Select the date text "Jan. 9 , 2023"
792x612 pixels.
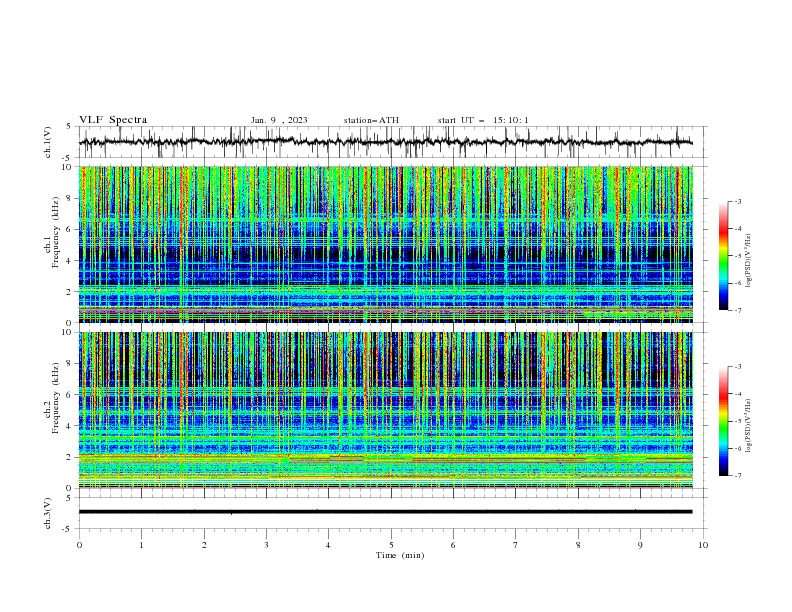tap(279, 120)
